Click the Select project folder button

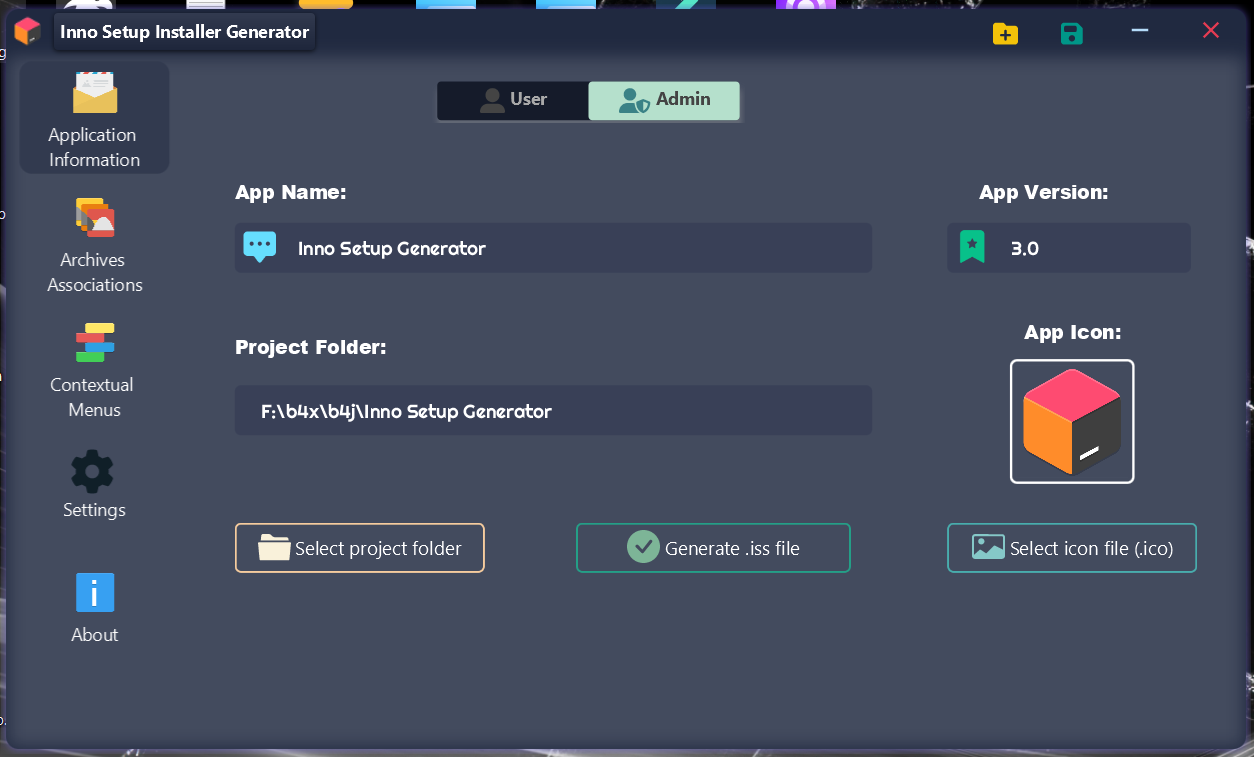360,548
